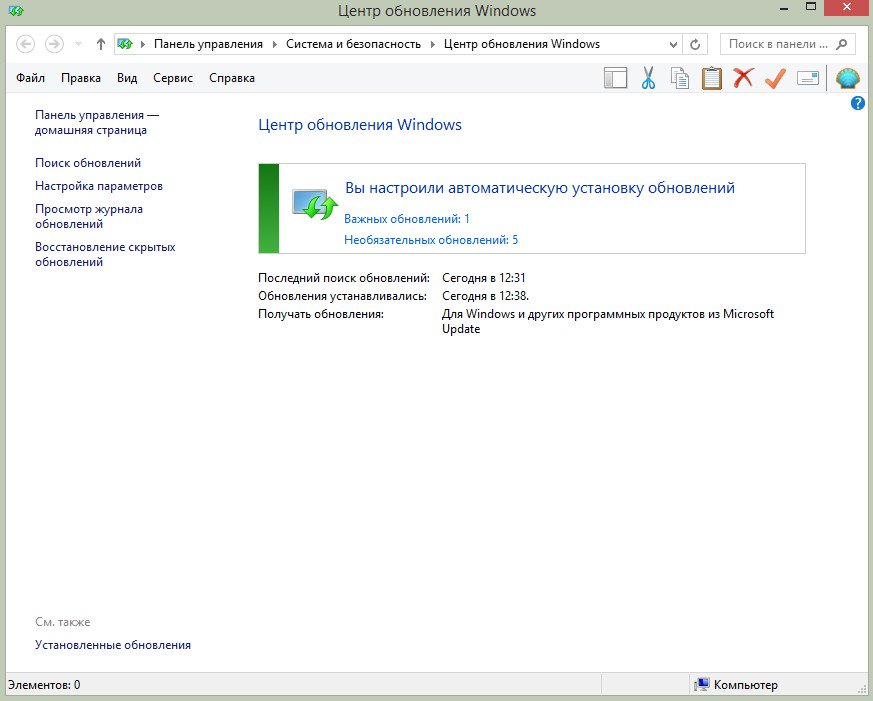Screen dimensions: 873x701
Task: Click the scissors Cut toolbar icon
Action: [x=648, y=78]
